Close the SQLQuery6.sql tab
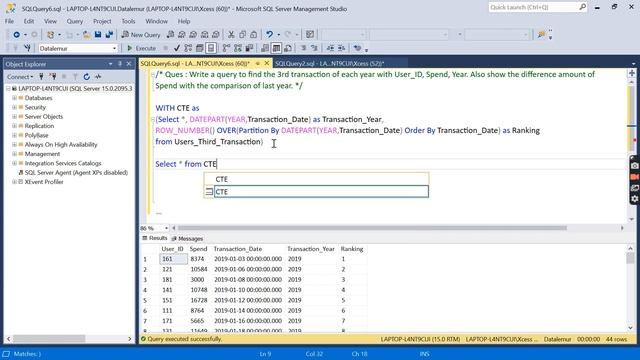Viewport: 640px width, 360px height. [267, 64]
